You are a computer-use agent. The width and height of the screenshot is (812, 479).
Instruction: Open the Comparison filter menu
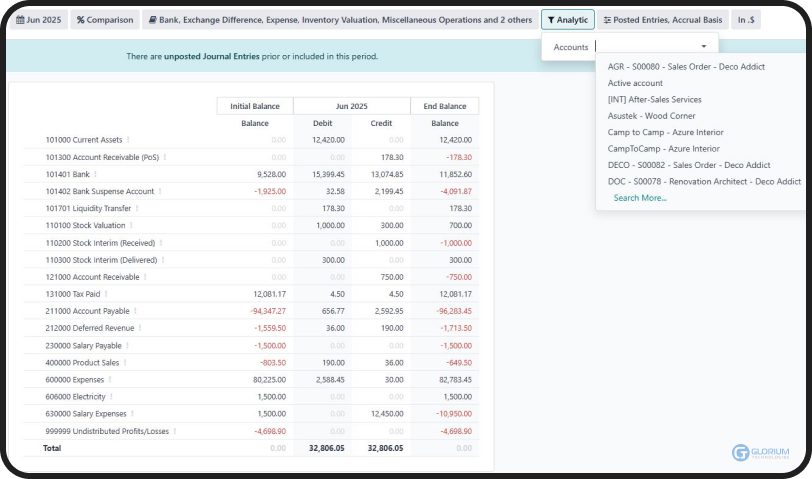[x=105, y=20]
